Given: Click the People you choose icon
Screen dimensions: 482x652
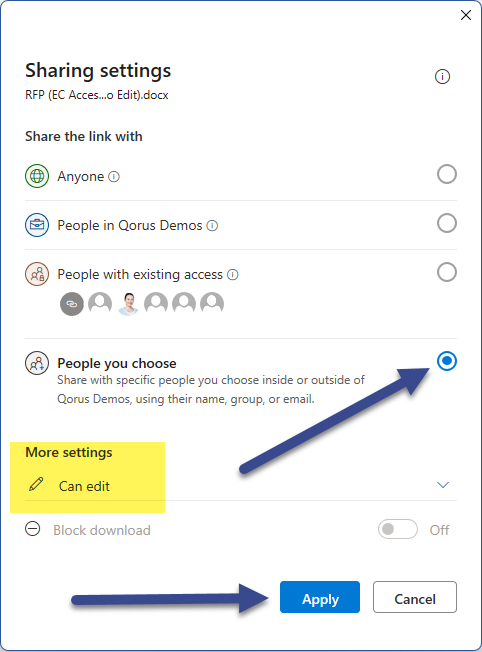Looking at the screenshot, I should pos(37,363).
